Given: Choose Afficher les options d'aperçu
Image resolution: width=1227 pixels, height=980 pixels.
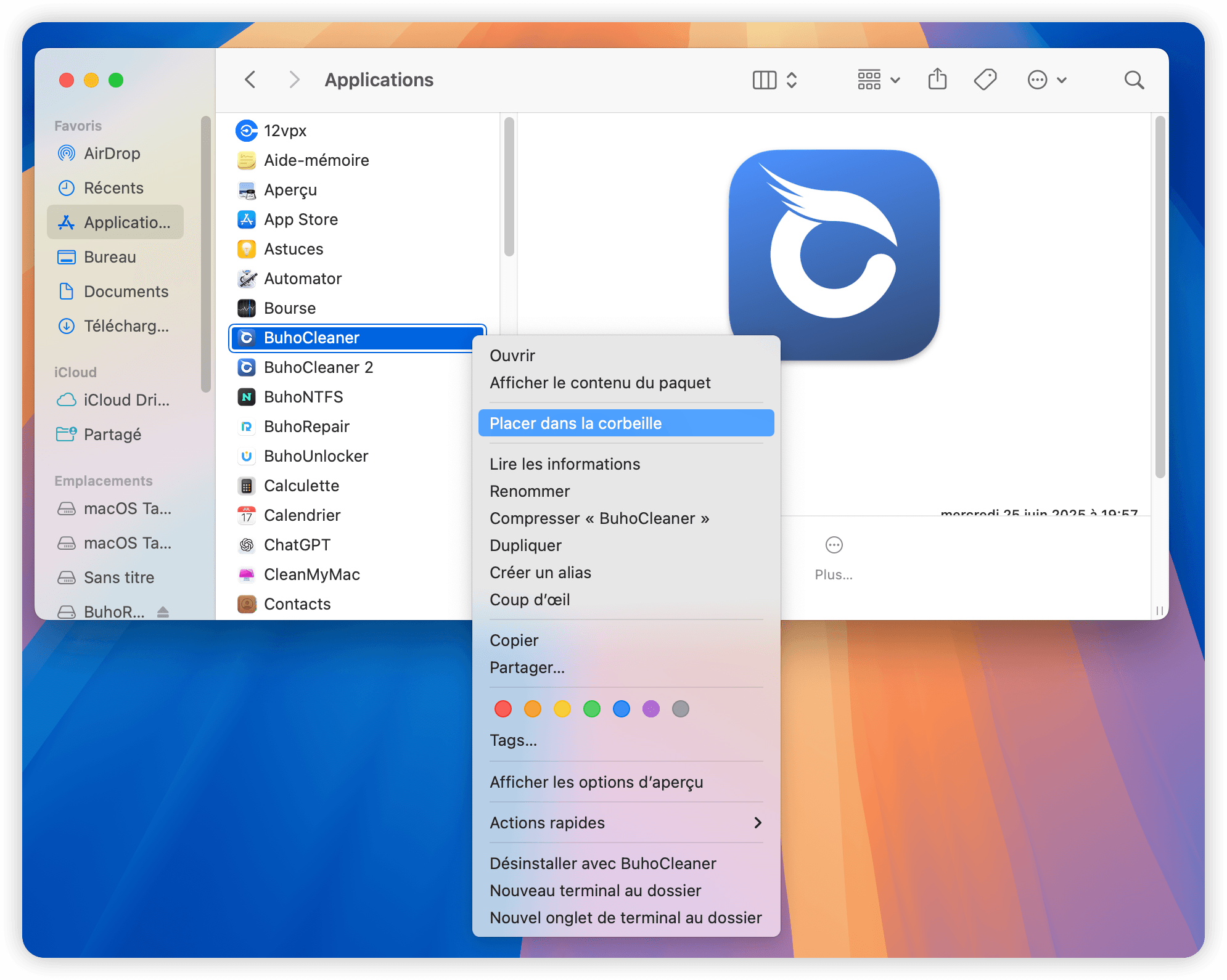Looking at the screenshot, I should (x=626, y=782).
